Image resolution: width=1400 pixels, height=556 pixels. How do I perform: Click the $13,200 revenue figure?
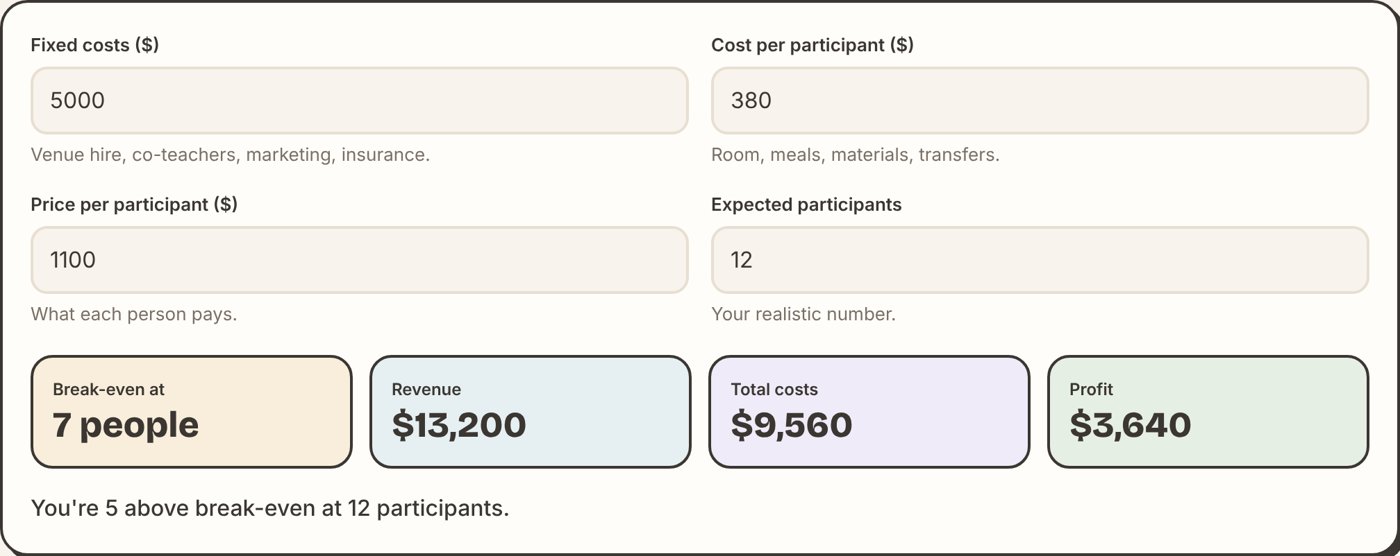click(459, 425)
